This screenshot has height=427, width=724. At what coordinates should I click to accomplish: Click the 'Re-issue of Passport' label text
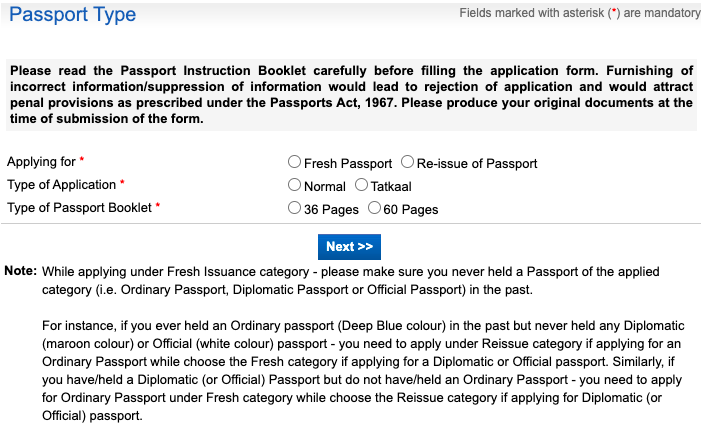tap(477, 163)
